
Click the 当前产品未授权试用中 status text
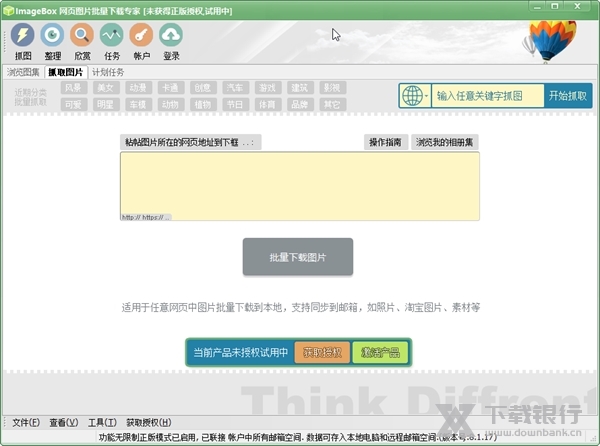click(x=241, y=352)
